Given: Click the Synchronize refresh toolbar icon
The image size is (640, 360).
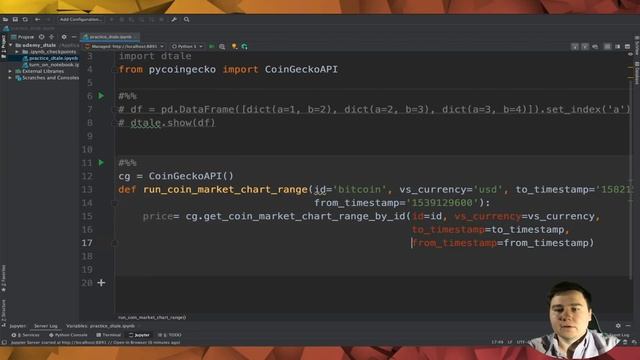Looking at the screenshot, I should tap(25, 19).
